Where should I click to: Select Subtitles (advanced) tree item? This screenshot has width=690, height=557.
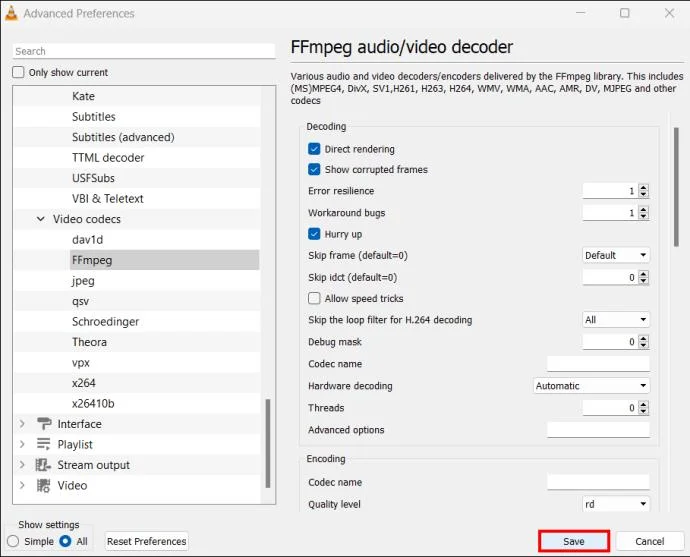(123, 137)
